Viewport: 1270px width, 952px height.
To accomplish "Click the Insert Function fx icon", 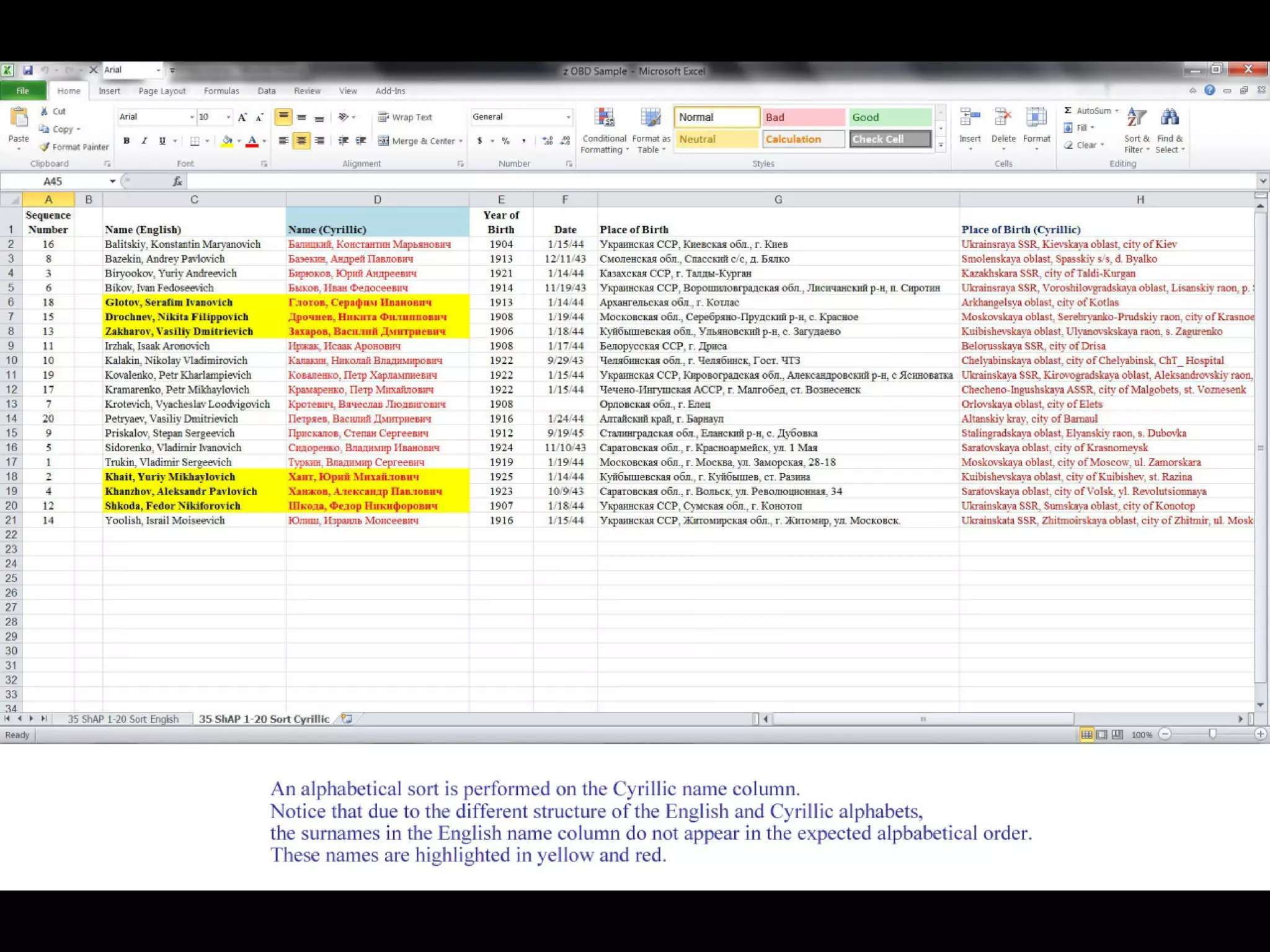I will 177,181.
